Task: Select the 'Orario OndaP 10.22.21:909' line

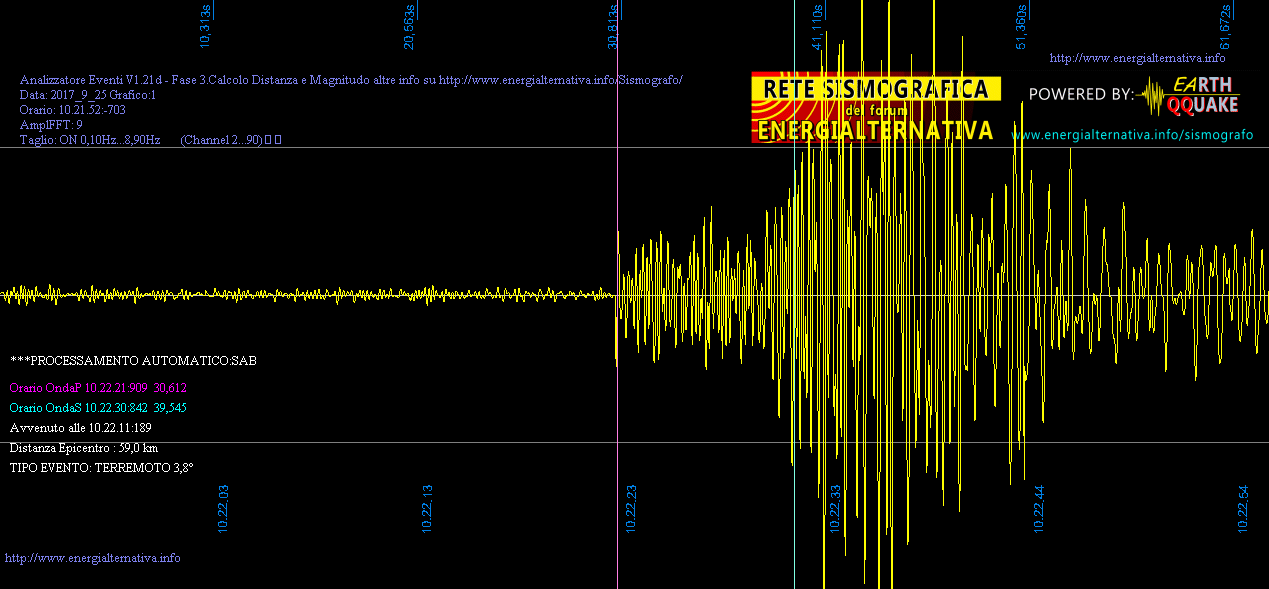Action: coord(98,387)
